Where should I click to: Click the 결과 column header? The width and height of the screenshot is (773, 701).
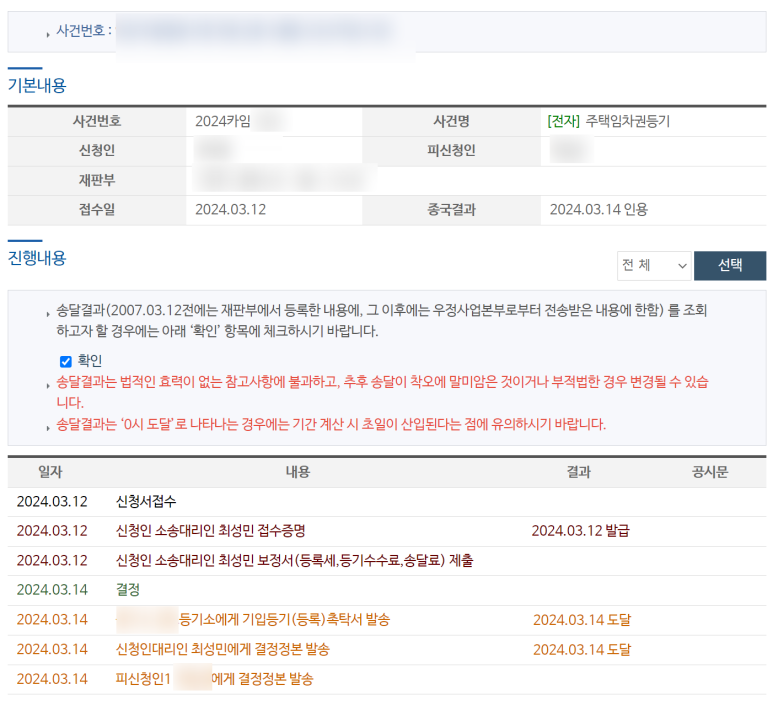coord(578,471)
